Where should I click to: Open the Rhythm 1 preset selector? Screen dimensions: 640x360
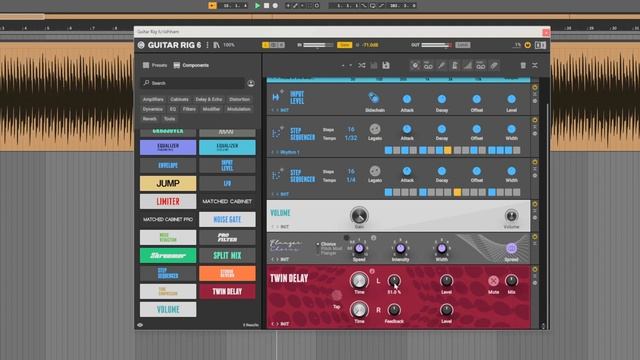(289, 152)
